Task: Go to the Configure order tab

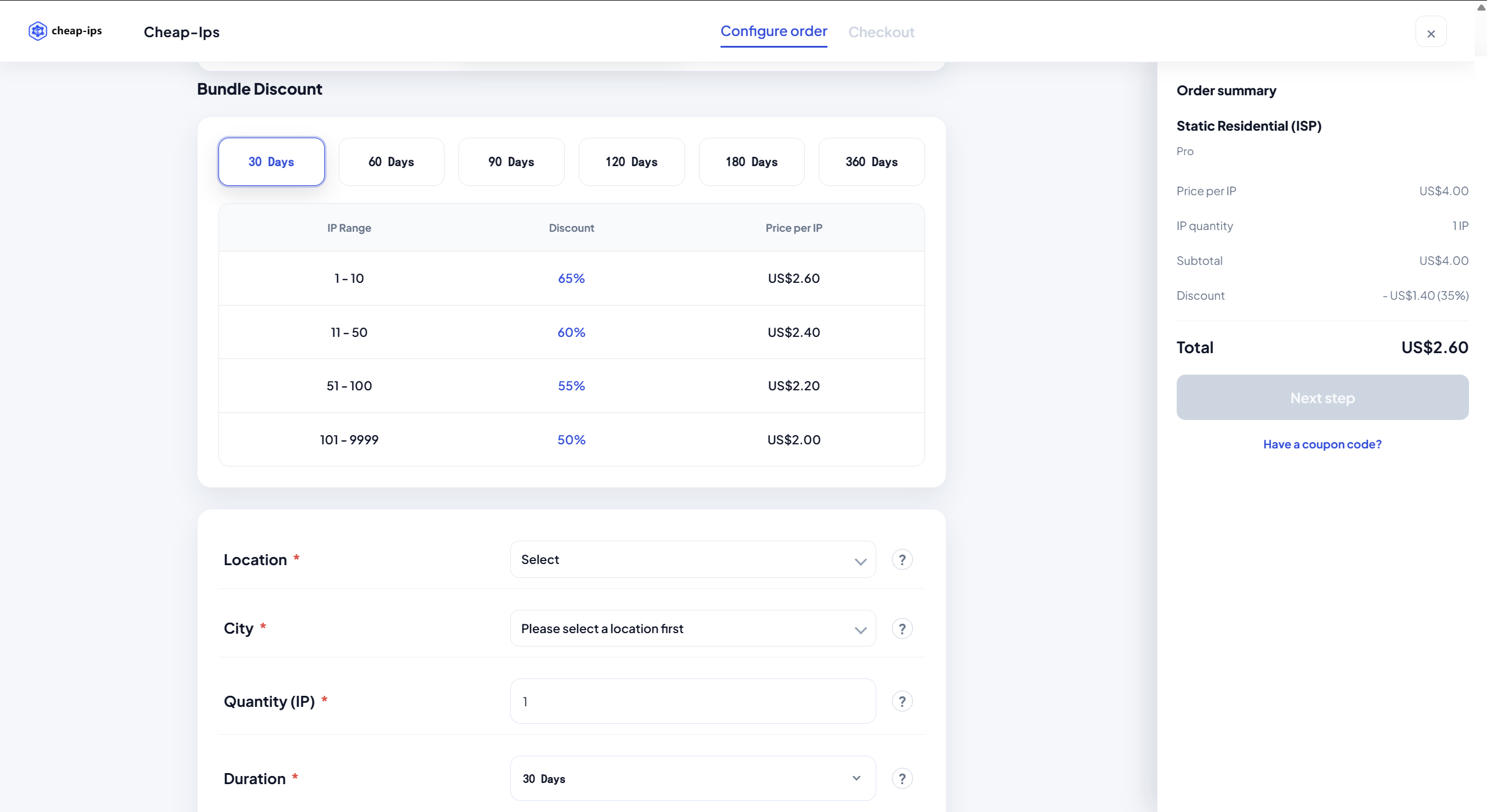Action: 773,31
